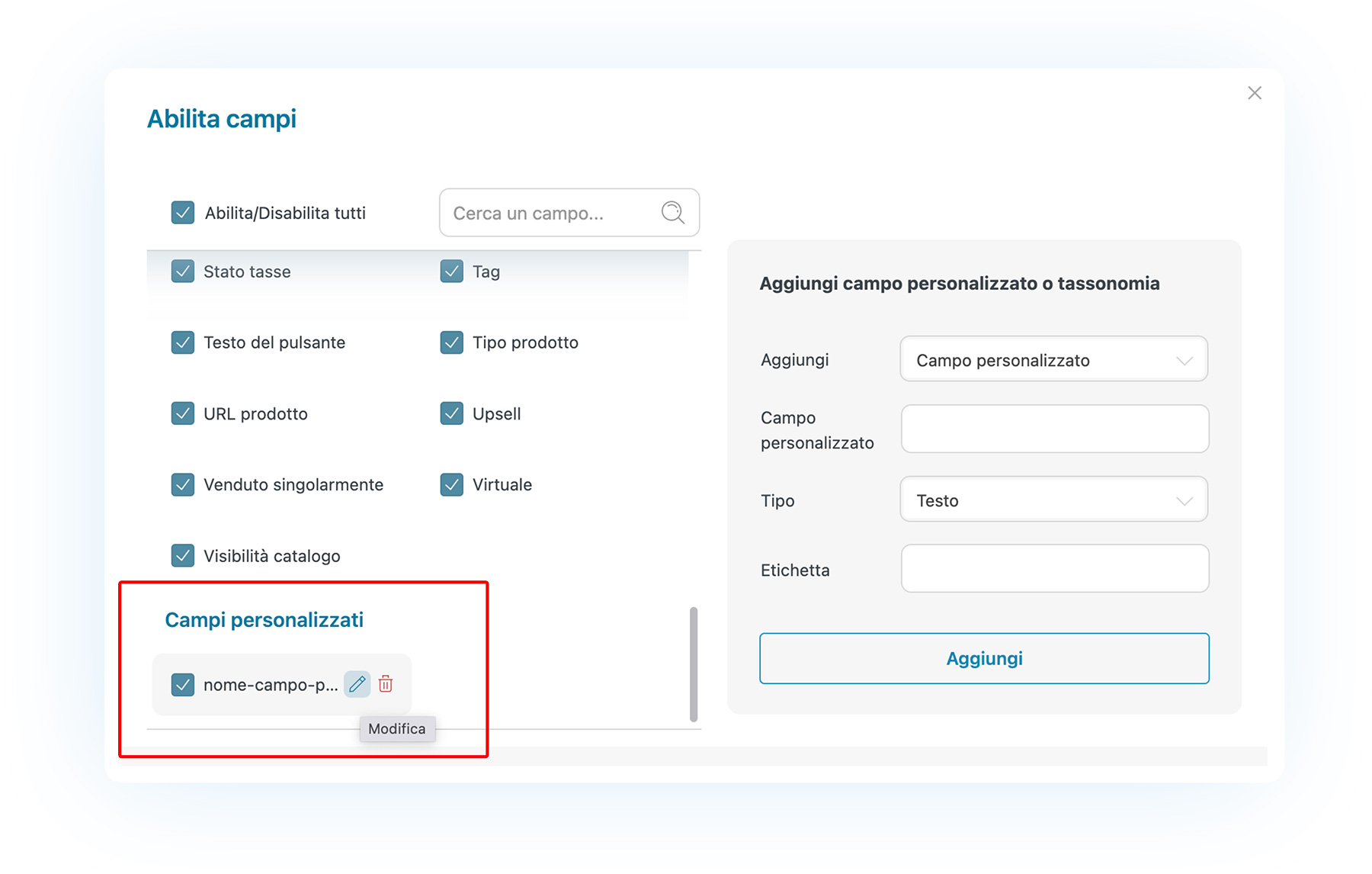The width and height of the screenshot is (1372, 874).
Task: Uncheck the Stato tasse field
Action: point(183,272)
